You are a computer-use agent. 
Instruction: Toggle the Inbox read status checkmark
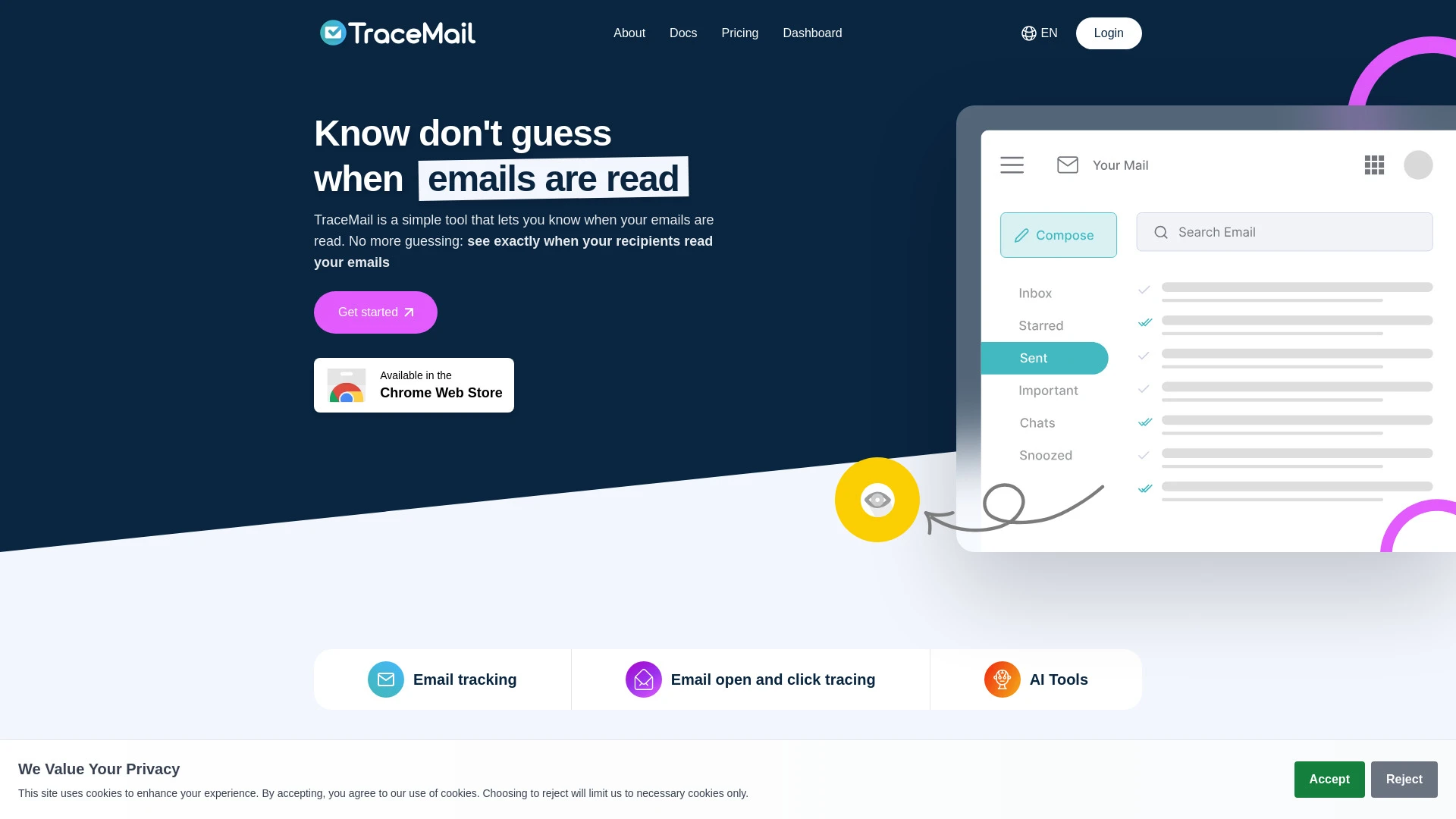[1145, 290]
